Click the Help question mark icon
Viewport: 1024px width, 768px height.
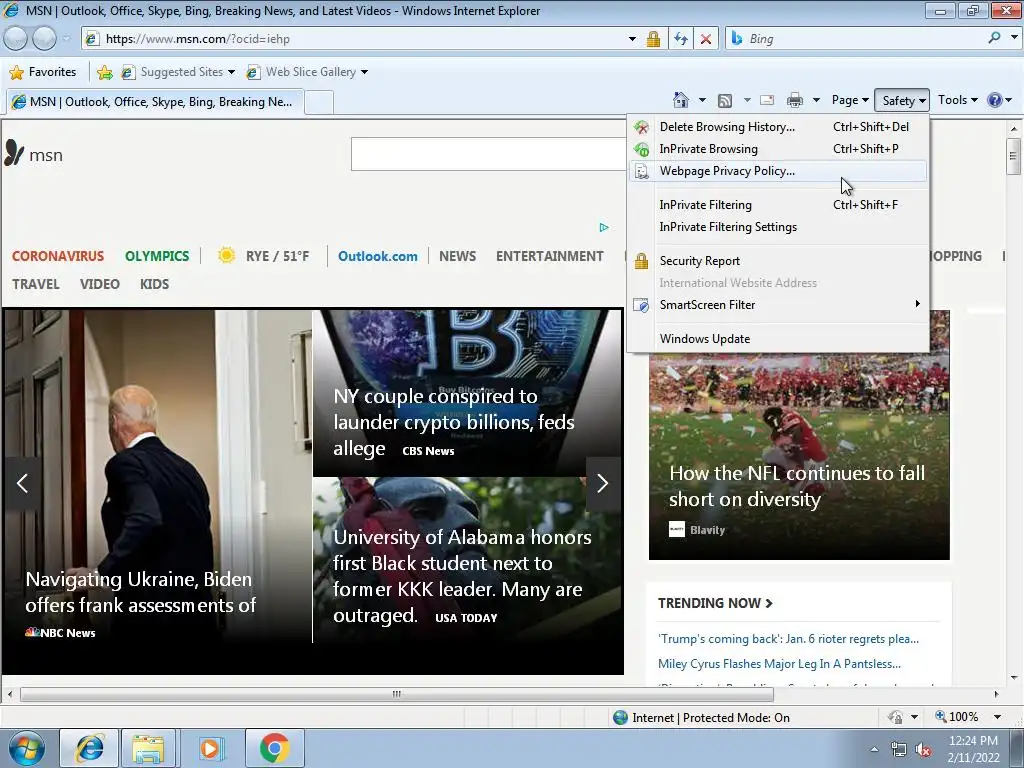pyautogui.click(x=995, y=100)
